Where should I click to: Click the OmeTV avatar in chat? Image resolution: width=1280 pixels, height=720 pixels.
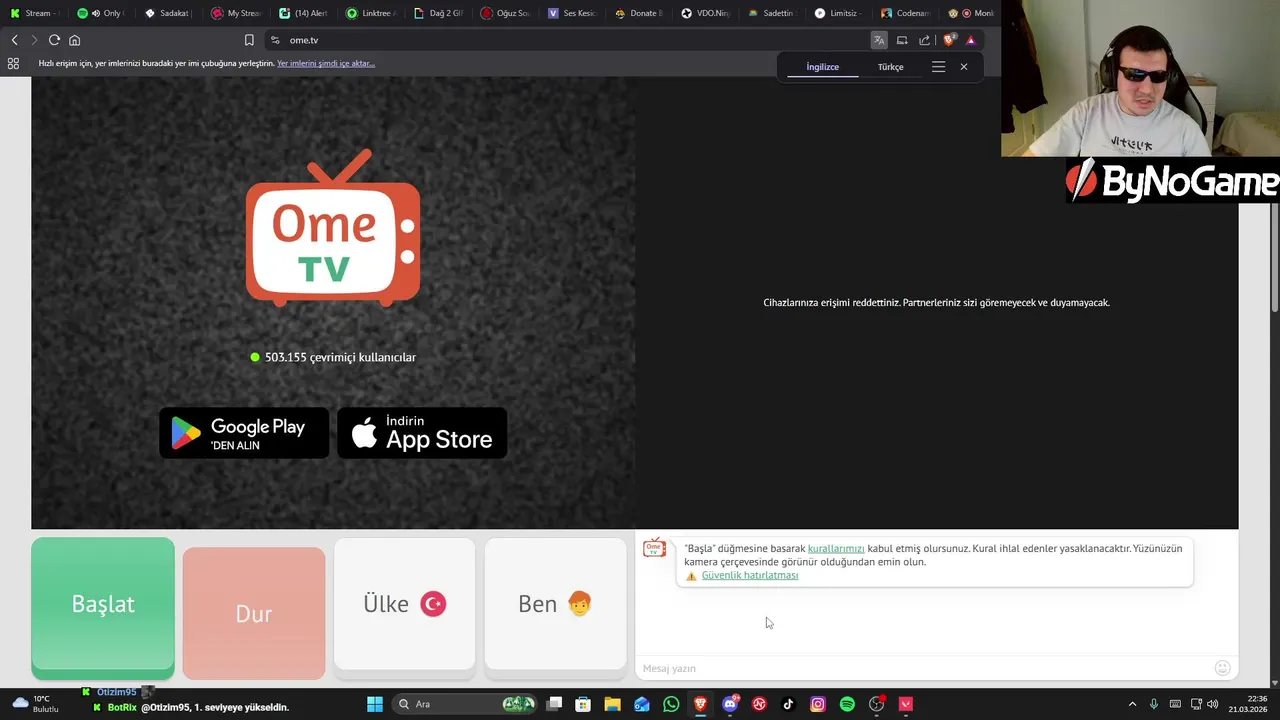pyautogui.click(x=654, y=548)
